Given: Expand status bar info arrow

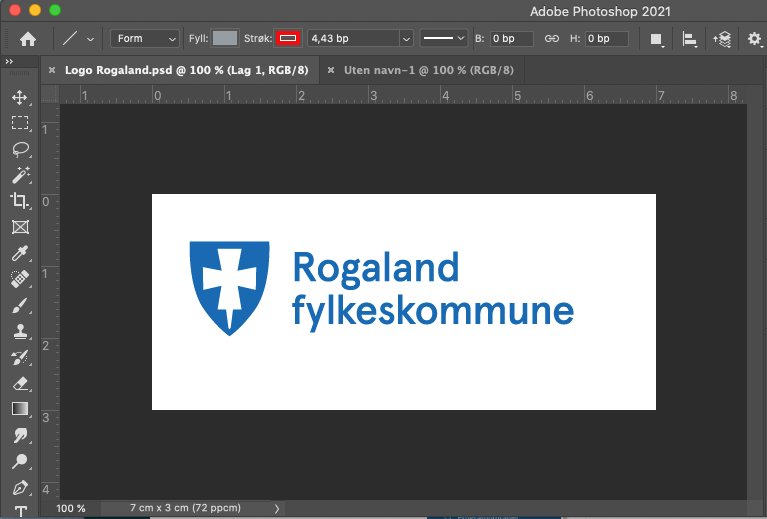Looking at the screenshot, I should pos(277,508).
